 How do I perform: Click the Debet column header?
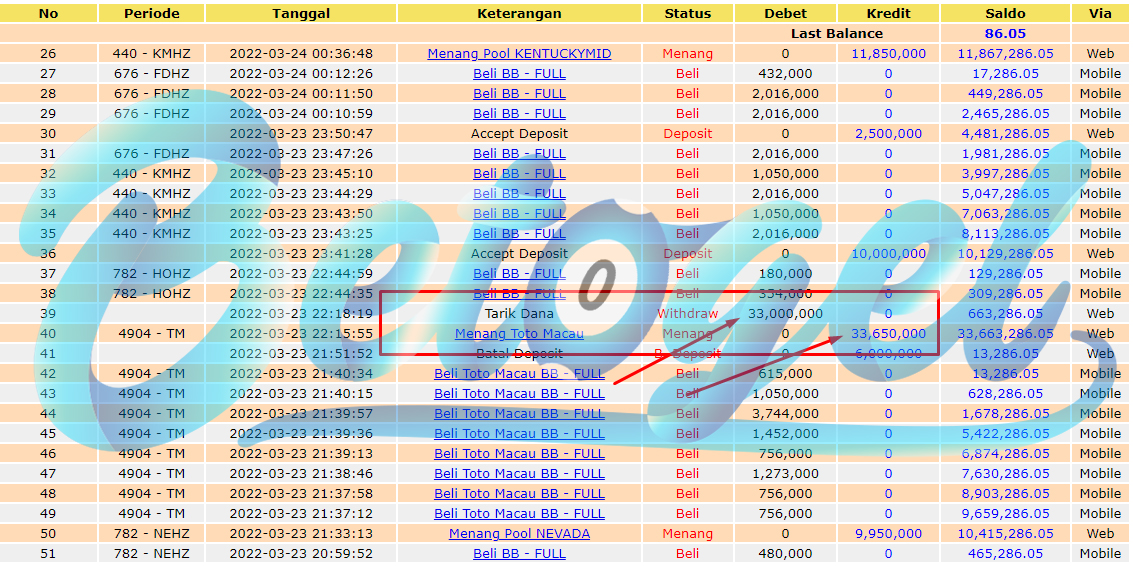point(785,13)
